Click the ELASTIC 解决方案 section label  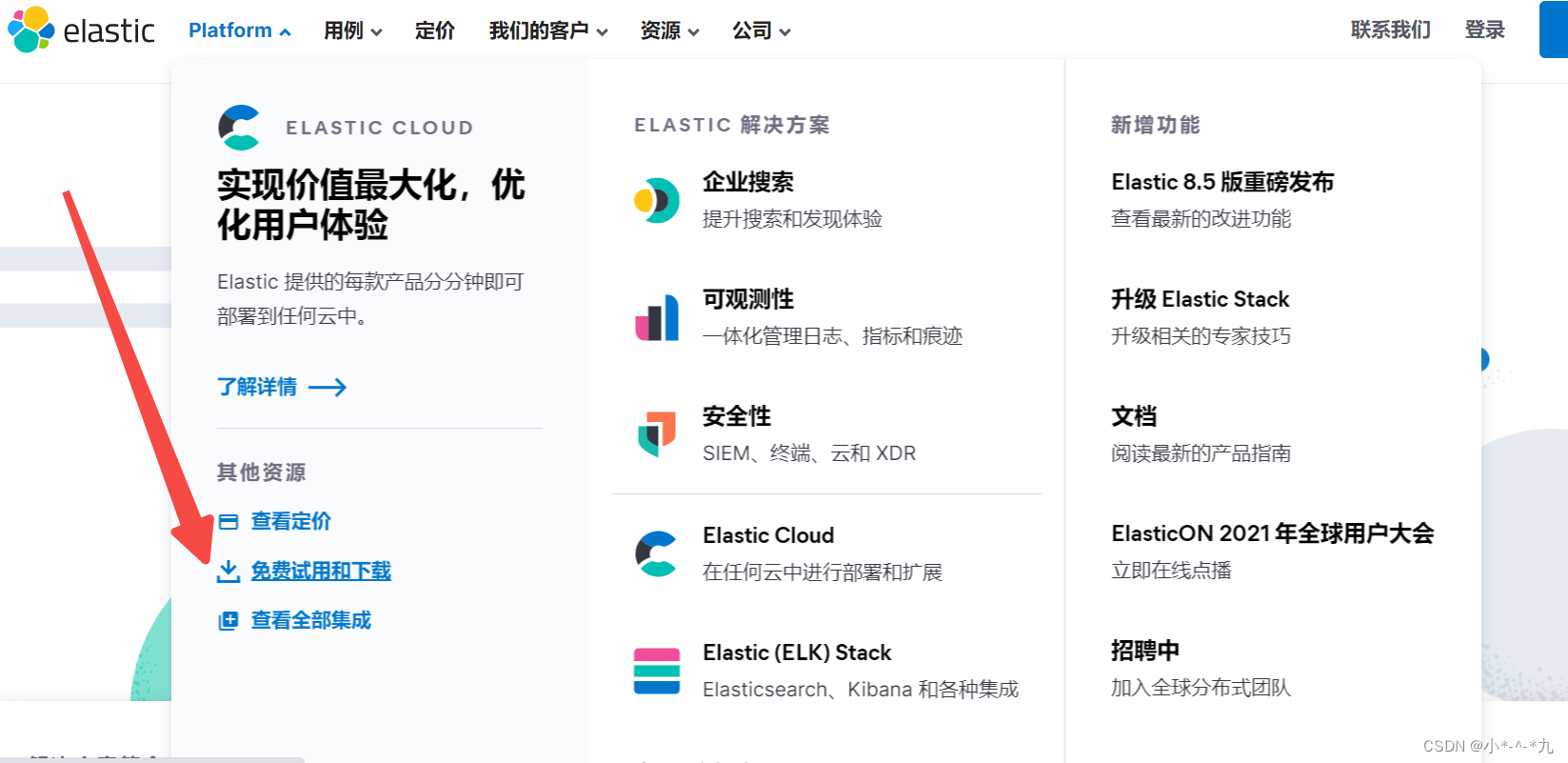click(x=732, y=125)
